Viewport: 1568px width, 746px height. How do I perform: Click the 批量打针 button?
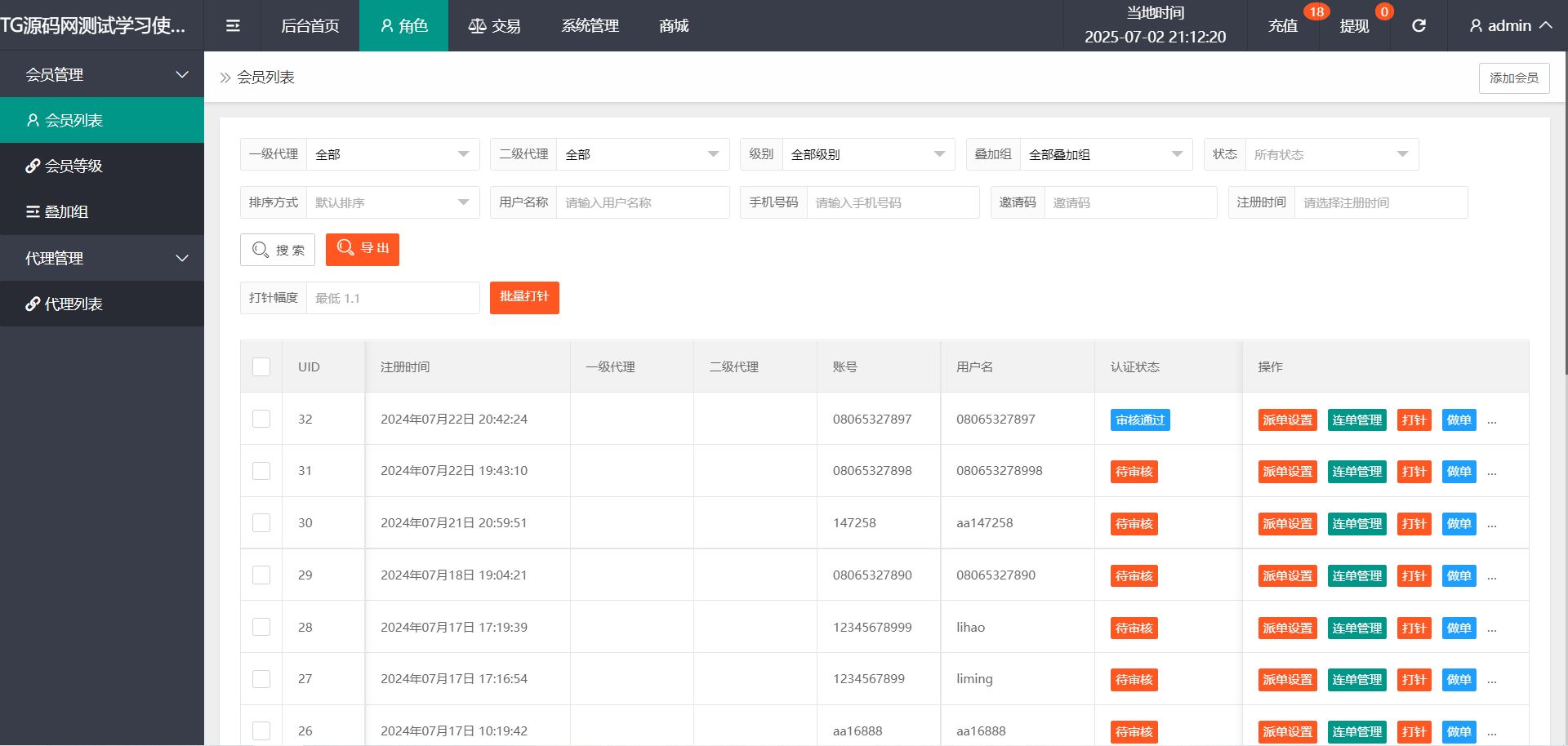524,297
